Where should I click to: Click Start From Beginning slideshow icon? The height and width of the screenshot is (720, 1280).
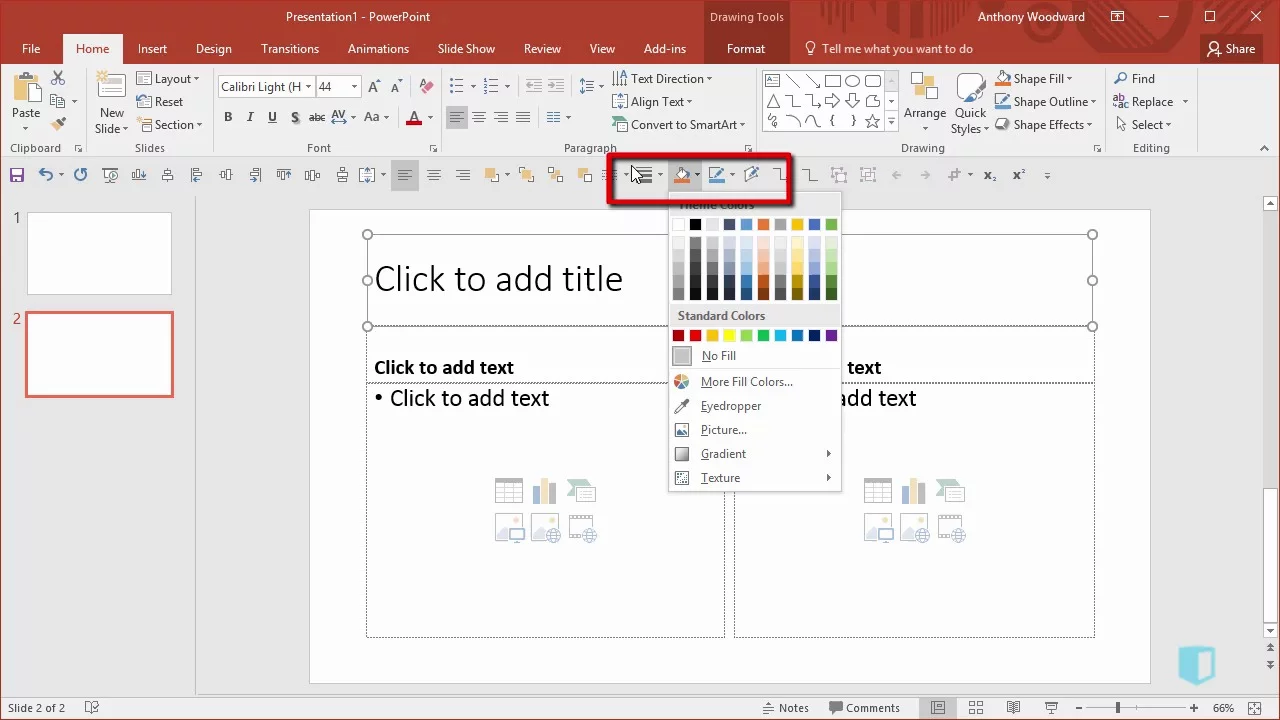point(110,175)
